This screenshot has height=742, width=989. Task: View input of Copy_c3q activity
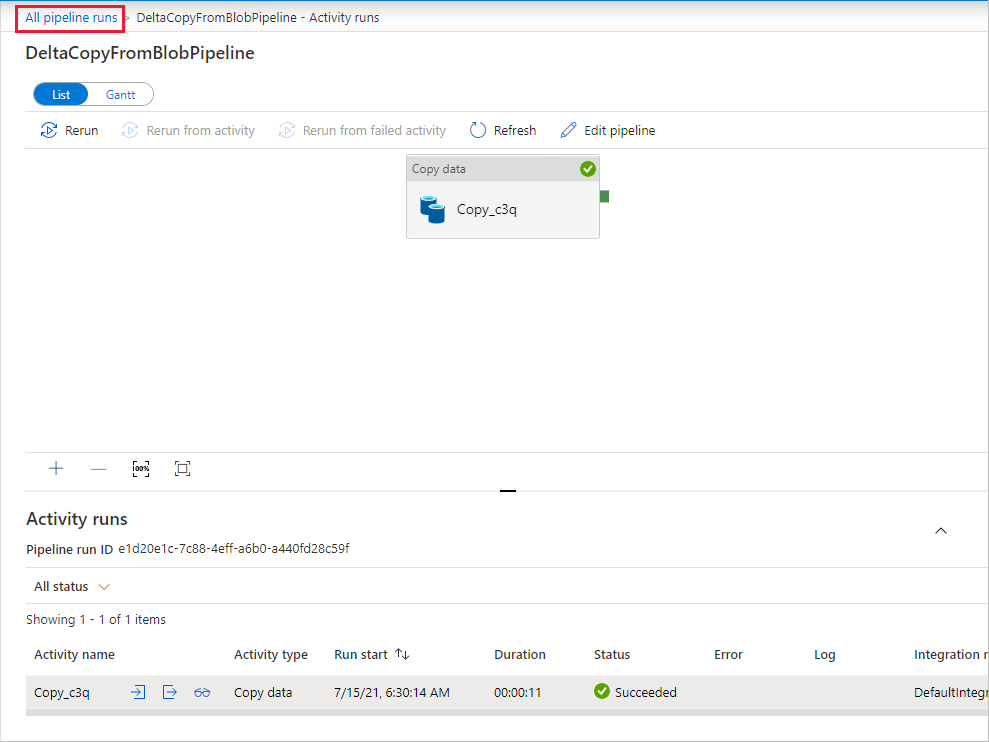click(x=138, y=692)
